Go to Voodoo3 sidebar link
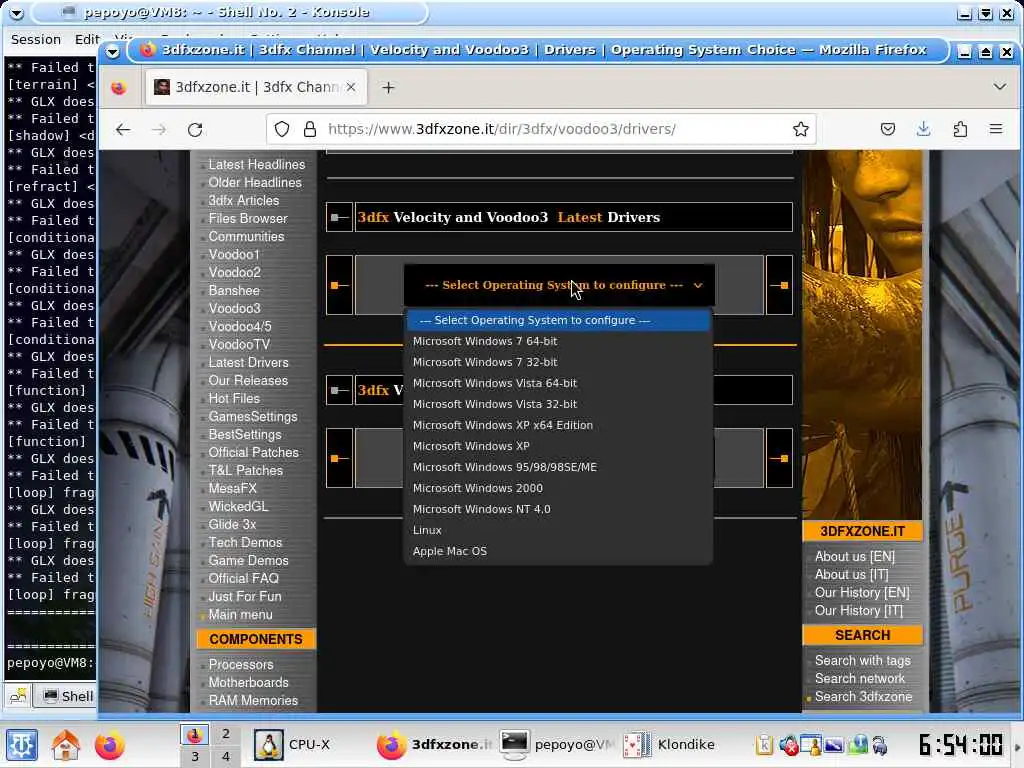This screenshot has height=768, width=1024. coord(234,308)
